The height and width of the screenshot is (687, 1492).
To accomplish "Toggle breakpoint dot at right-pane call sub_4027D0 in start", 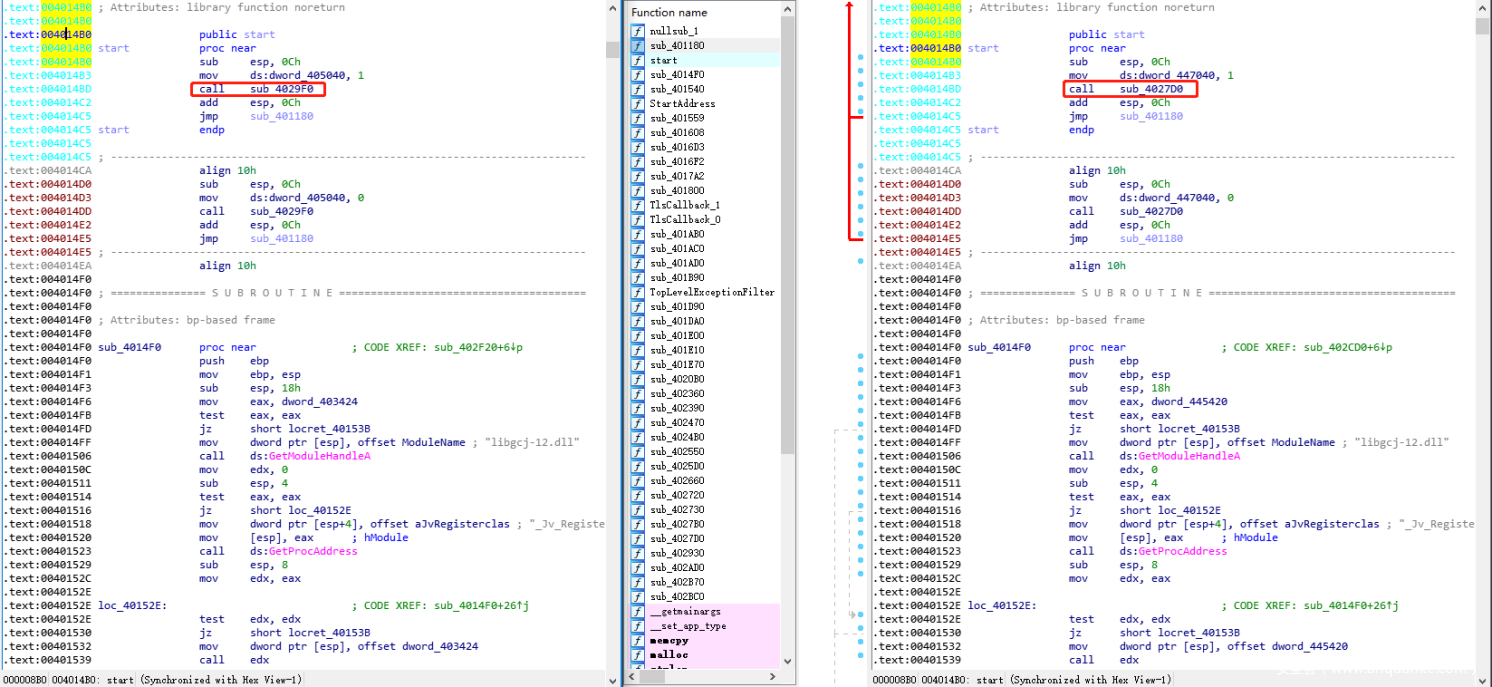I will coord(860,89).
